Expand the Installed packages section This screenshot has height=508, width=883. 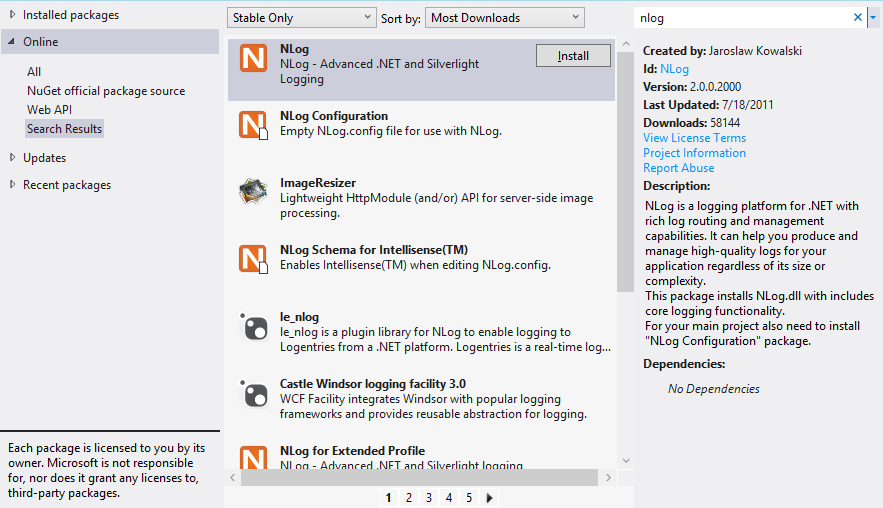[x=12, y=15]
